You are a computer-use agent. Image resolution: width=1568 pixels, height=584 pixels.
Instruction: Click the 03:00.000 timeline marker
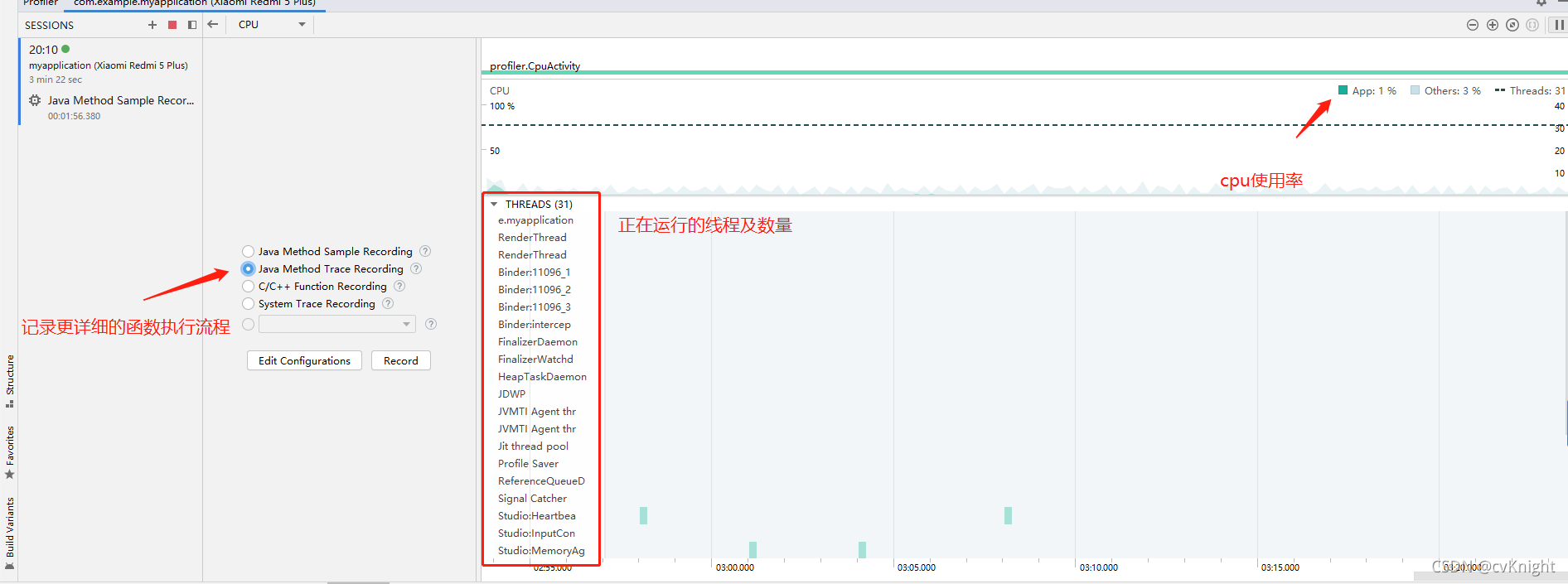point(735,567)
